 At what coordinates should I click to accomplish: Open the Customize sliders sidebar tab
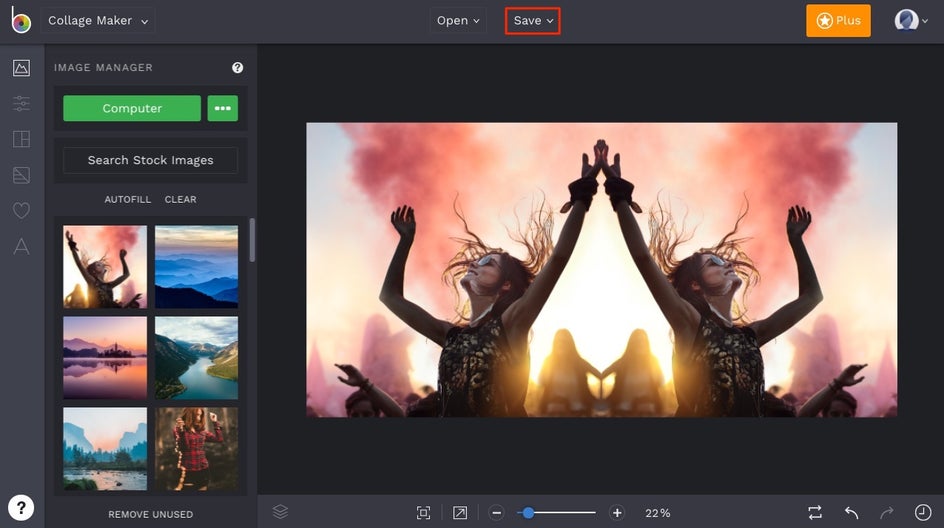click(x=21, y=104)
